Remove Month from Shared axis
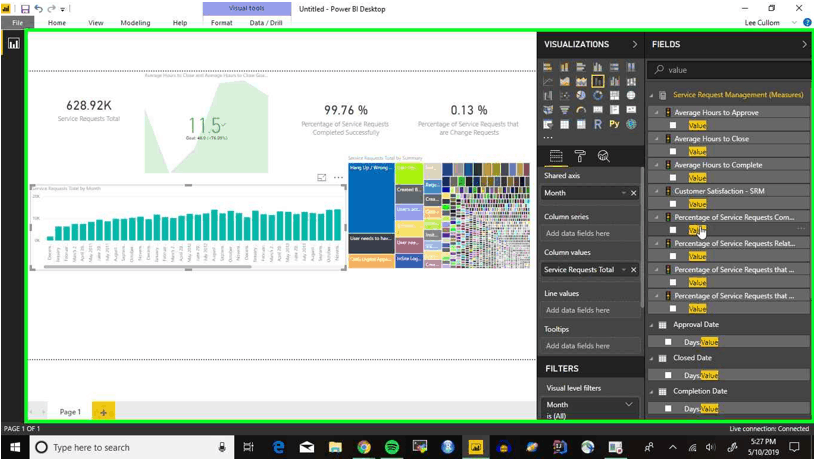Screen dimensions: 816x459 coord(634,193)
